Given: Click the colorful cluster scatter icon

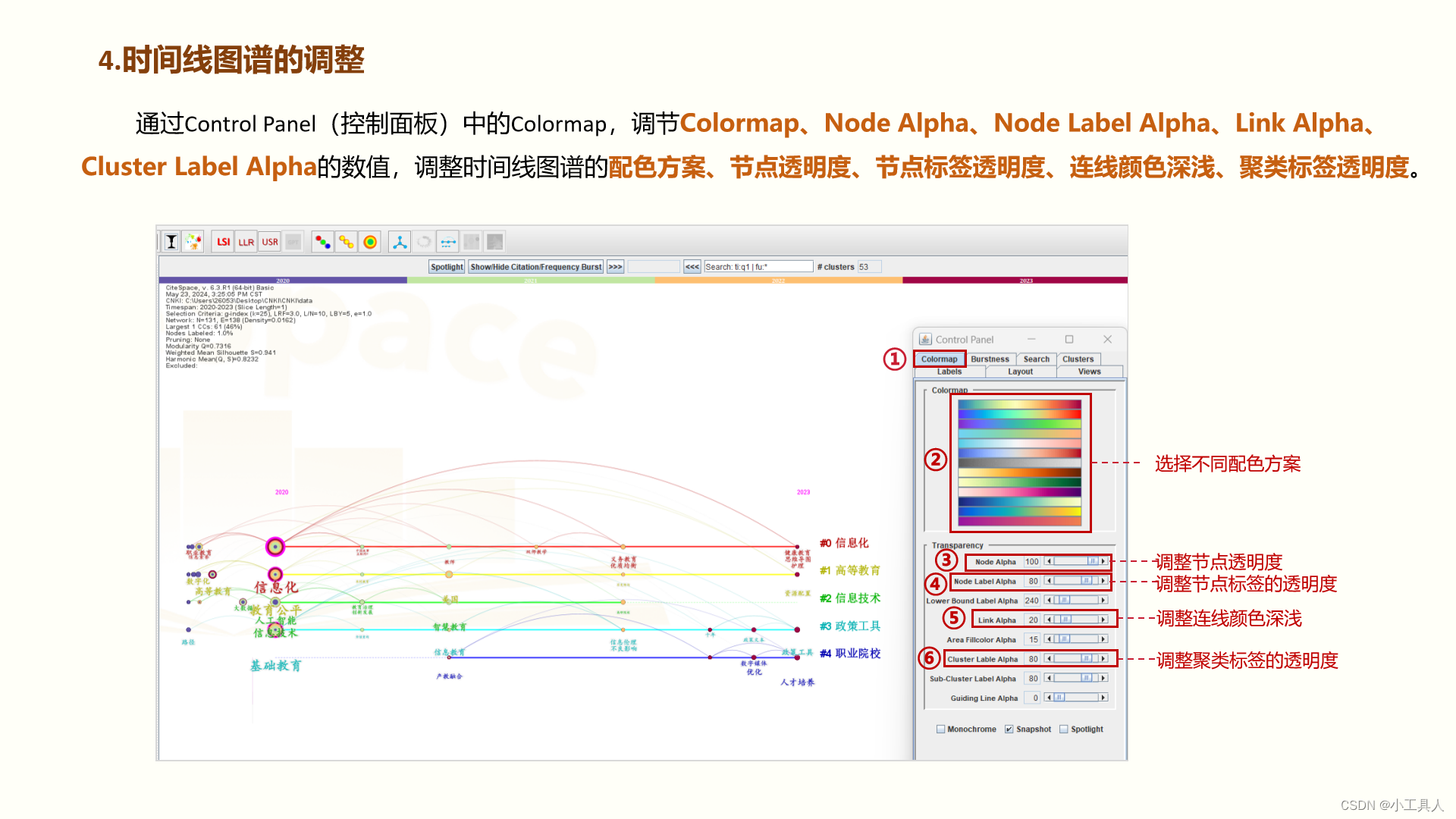Looking at the screenshot, I should [193, 242].
